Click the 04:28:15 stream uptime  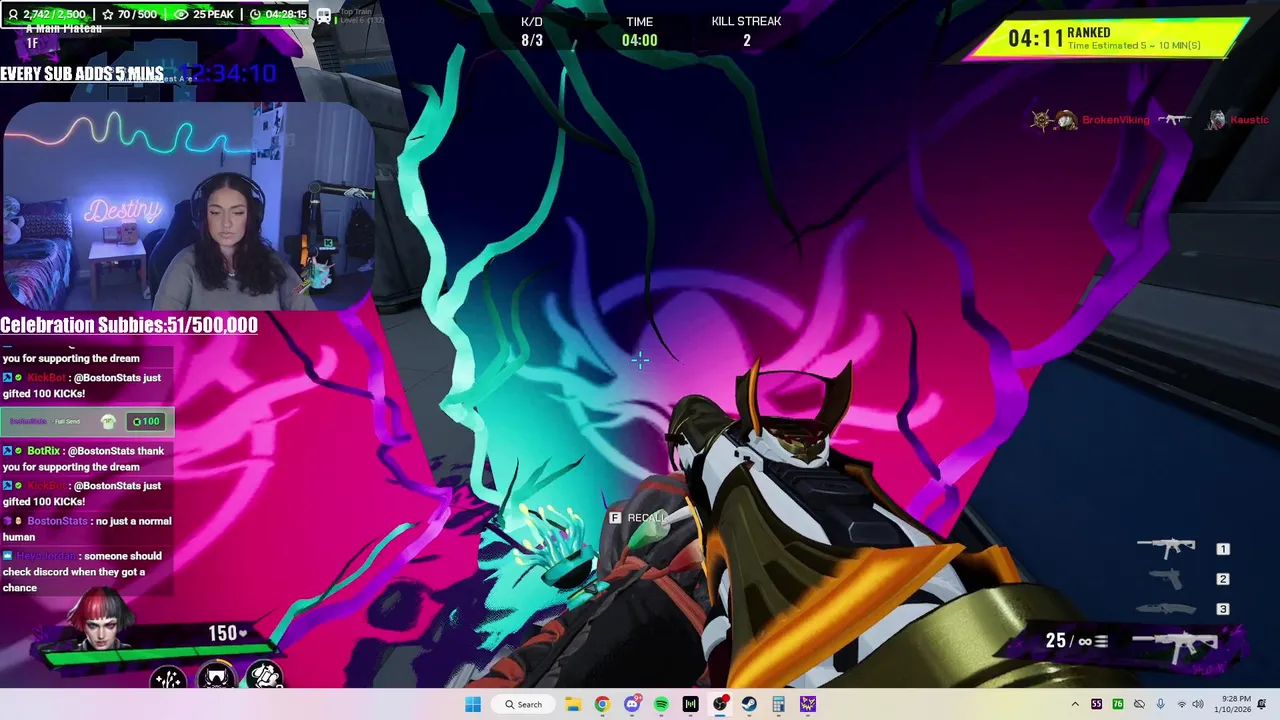coord(278,15)
